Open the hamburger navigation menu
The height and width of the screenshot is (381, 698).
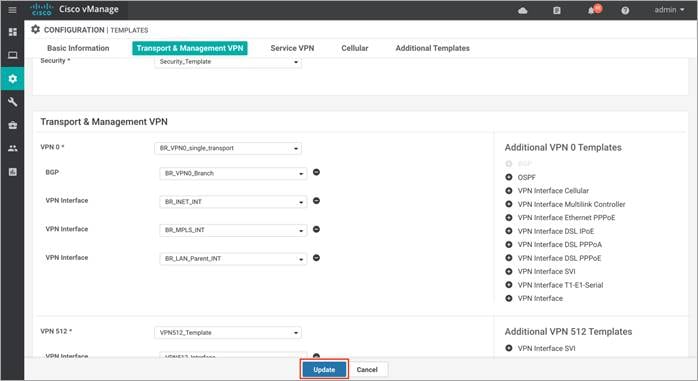[12, 10]
